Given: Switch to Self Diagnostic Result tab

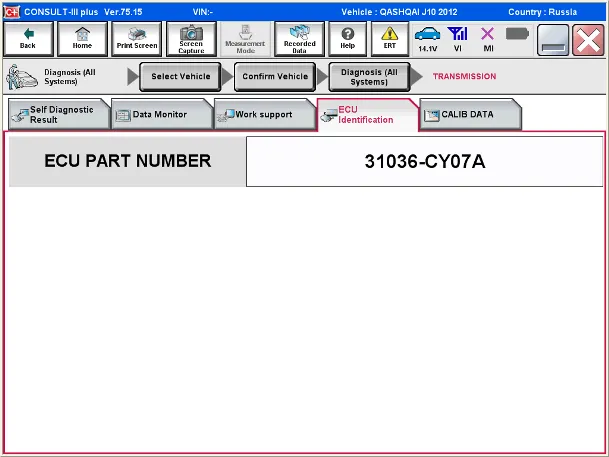Looking at the screenshot, I should [59, 115].
